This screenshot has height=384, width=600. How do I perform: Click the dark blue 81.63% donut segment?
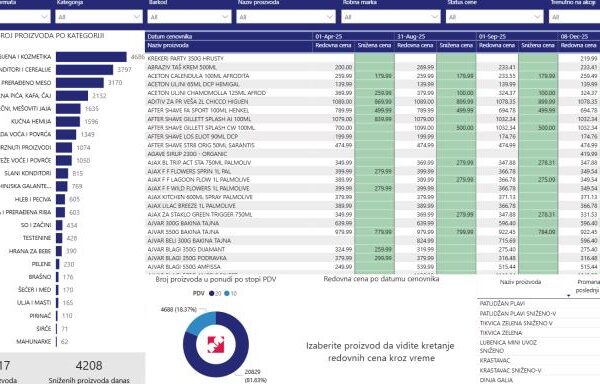click(230, 360)
